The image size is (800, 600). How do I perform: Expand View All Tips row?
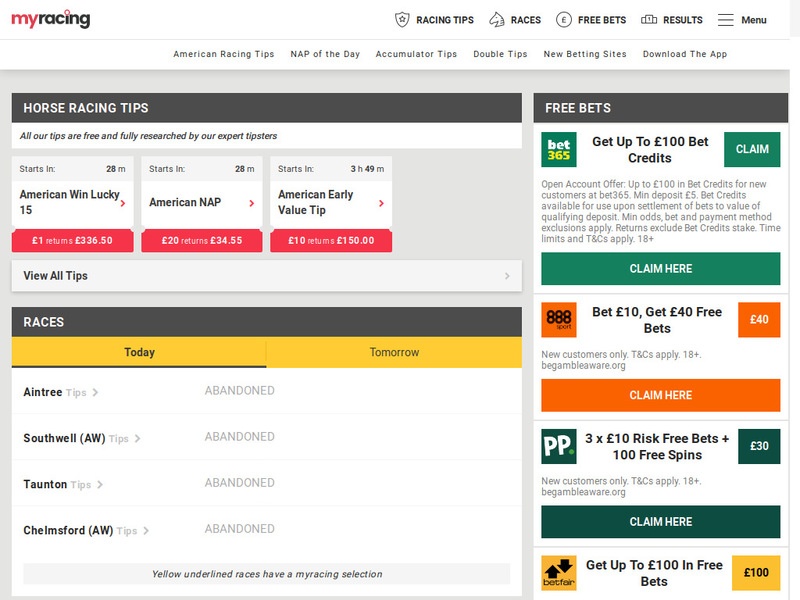tap(266, 276)
